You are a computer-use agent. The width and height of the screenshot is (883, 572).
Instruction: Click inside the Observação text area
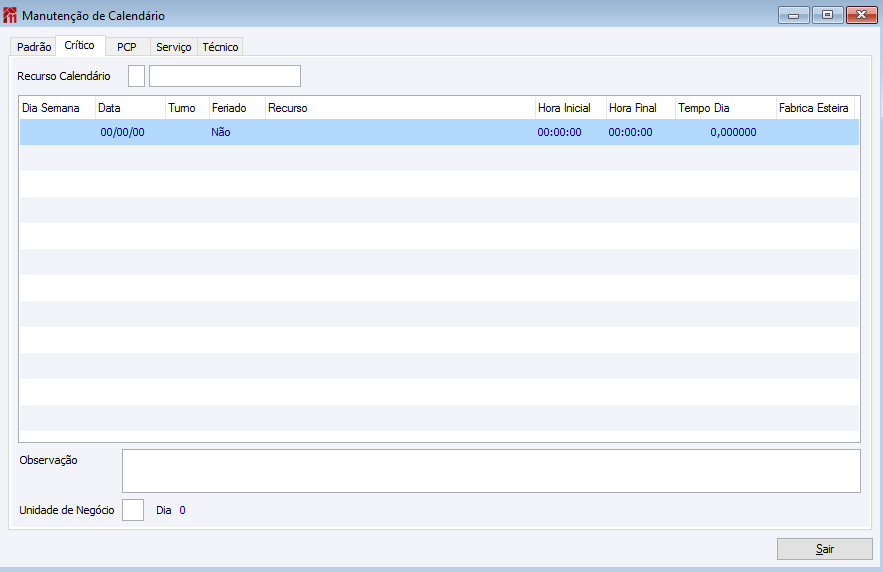point(491,471)
